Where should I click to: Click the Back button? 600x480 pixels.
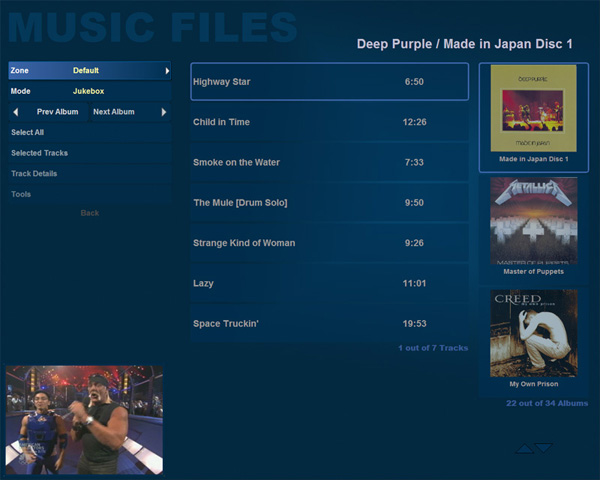(x=90, y=213)
